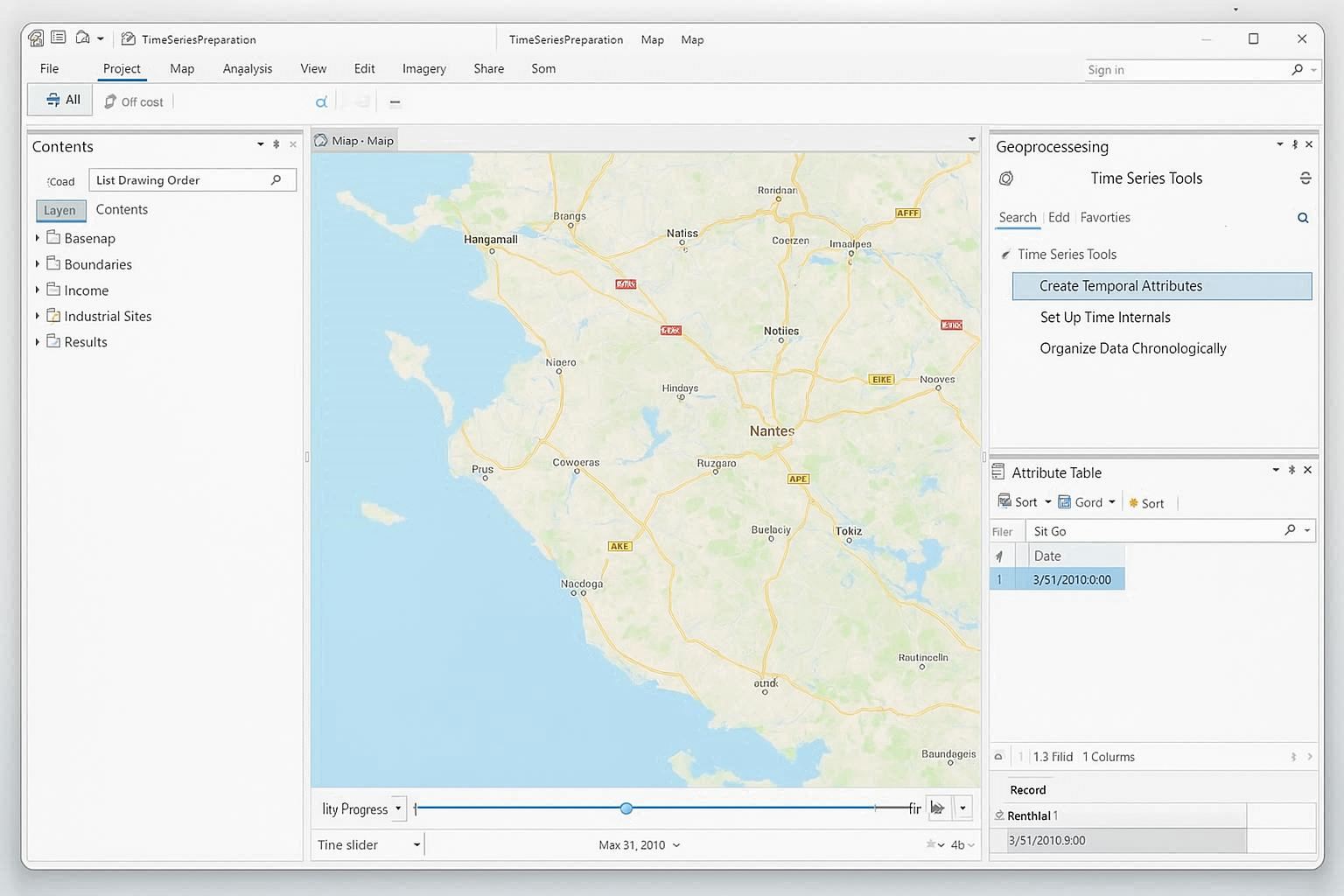
Task: Click the Attribute Table panel icon
Action: [x=998, y=472]
